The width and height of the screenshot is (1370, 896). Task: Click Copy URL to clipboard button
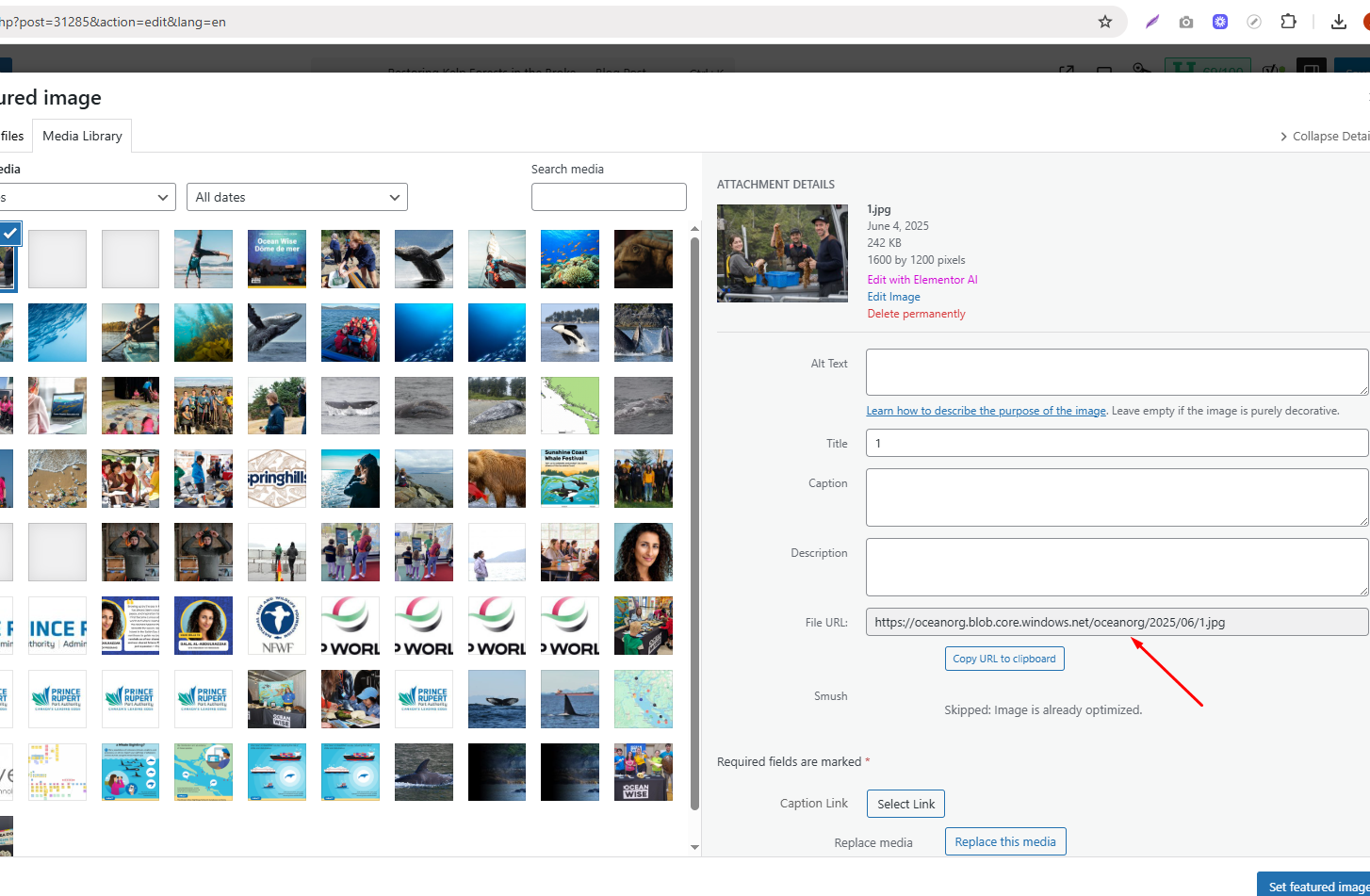(1003, 659)
